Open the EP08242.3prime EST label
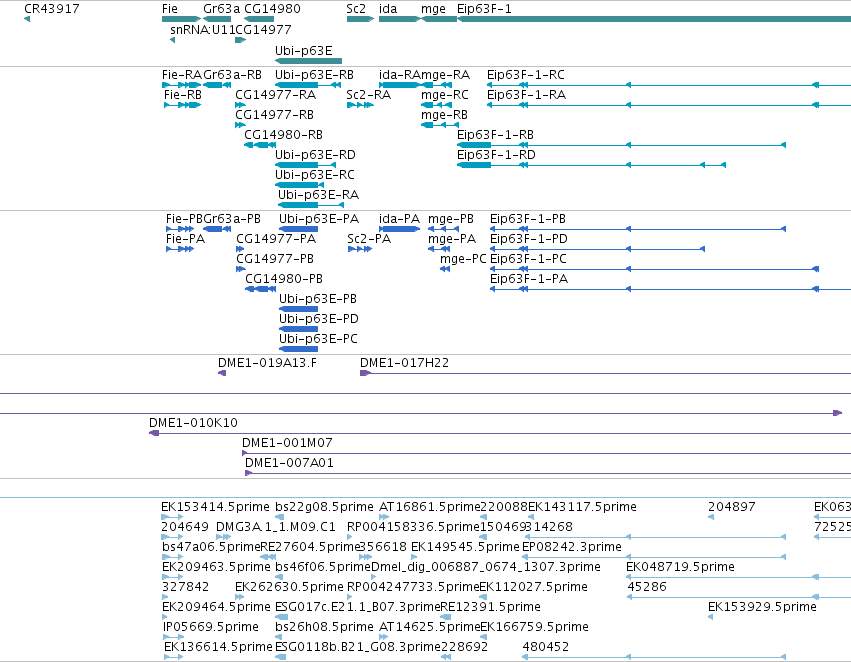This screenshot has height=662, width=851. point(571,547)
